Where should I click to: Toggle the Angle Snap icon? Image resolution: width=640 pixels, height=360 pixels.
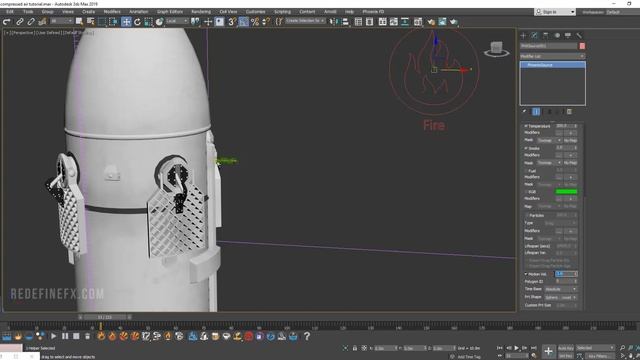tap(244, 22)
